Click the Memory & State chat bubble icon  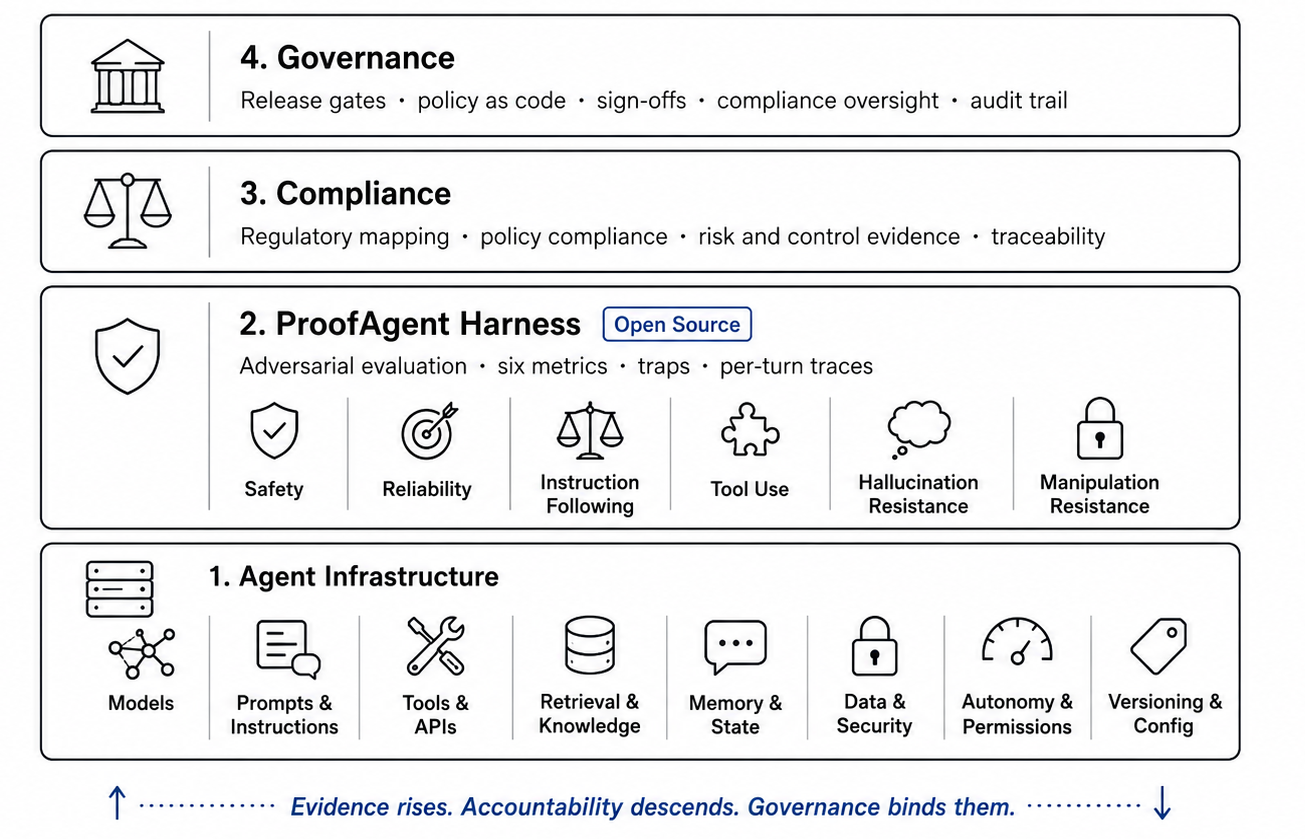click(735, 649)
